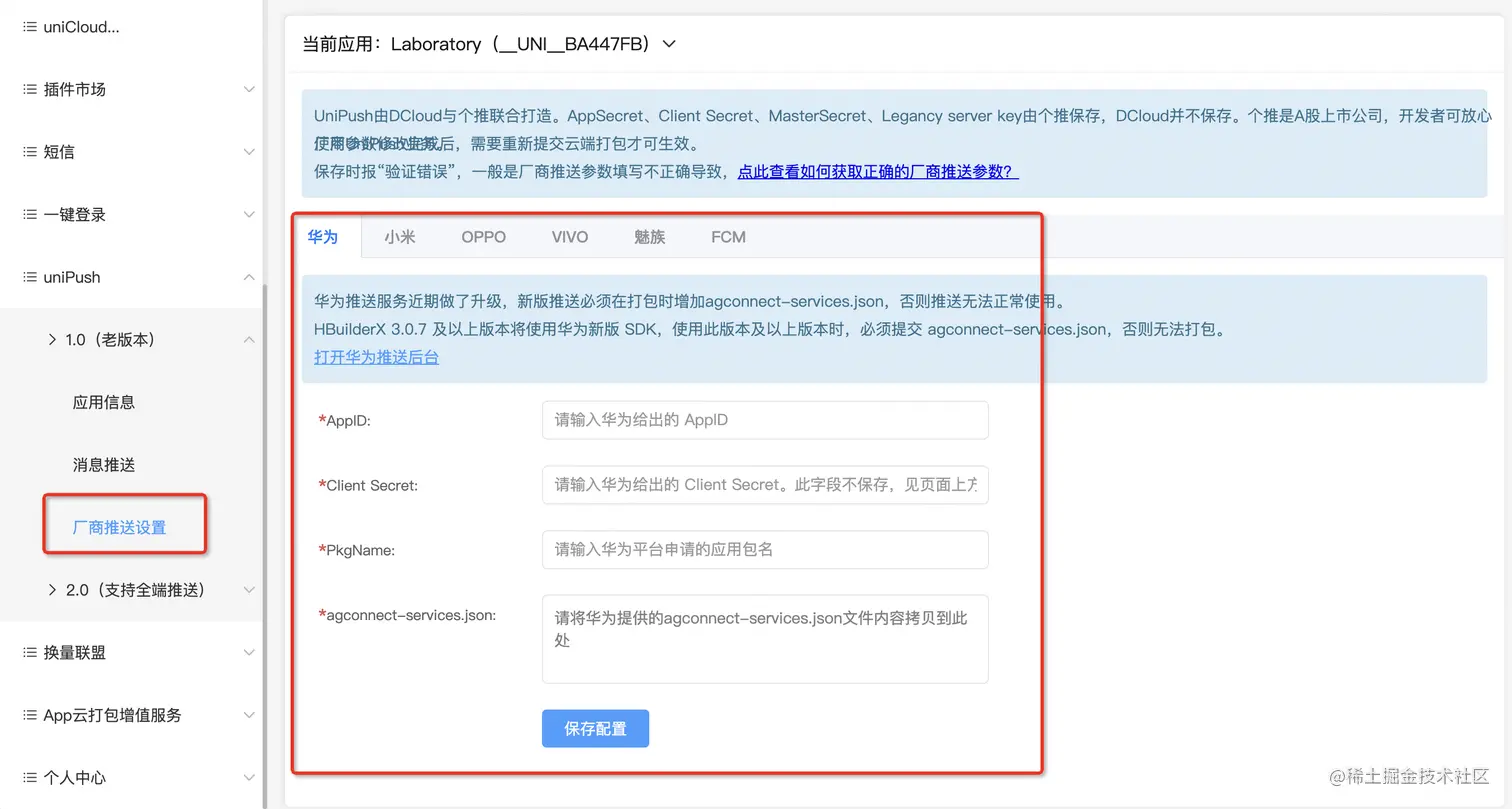Click the list icon beside 换量联盟
1512x809 pixels.
[x=30, y=652]
